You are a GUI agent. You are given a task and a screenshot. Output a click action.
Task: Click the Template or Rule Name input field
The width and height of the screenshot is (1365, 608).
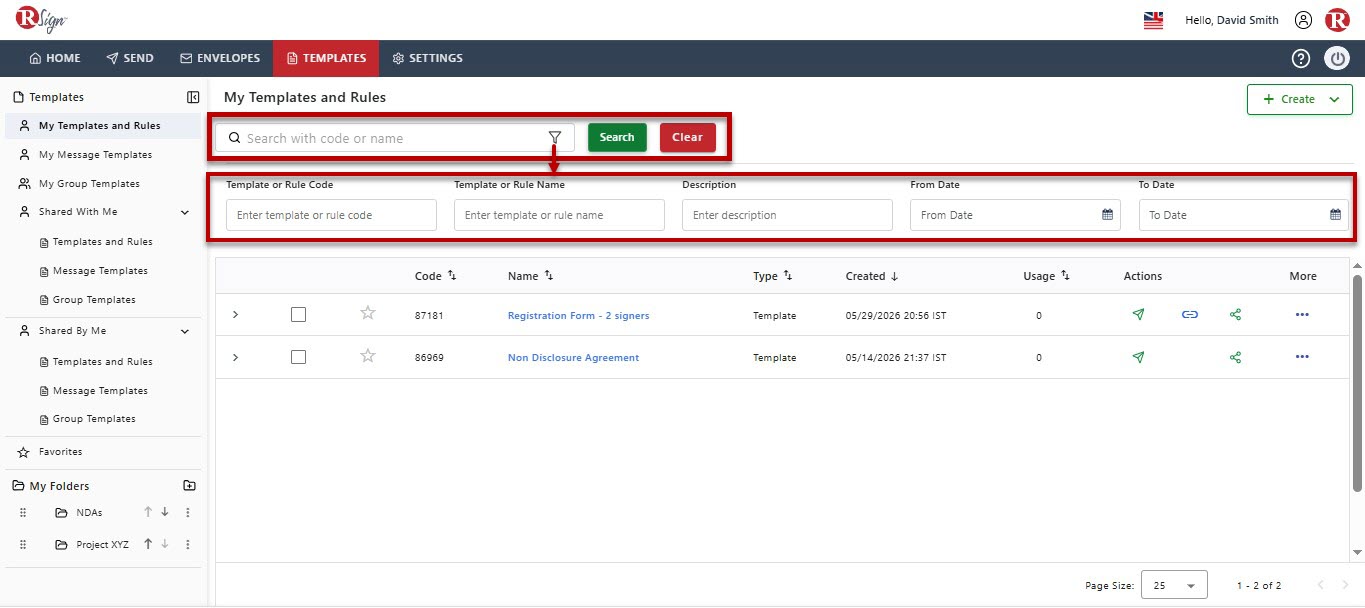coord(559,215)
